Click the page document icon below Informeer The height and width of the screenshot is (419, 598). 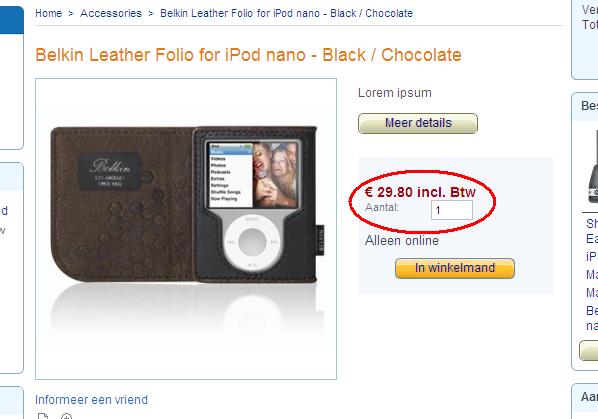(43, 416)
